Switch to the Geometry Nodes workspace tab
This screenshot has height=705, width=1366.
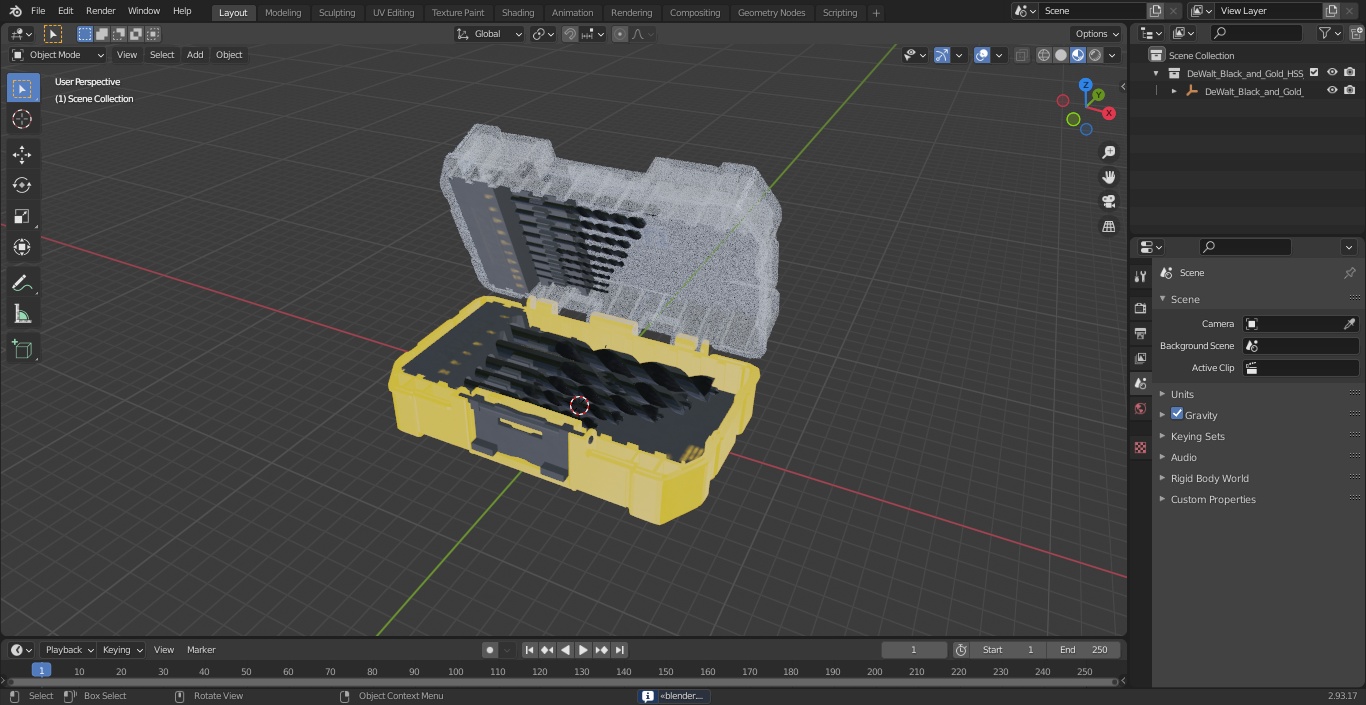pos(771,12)
